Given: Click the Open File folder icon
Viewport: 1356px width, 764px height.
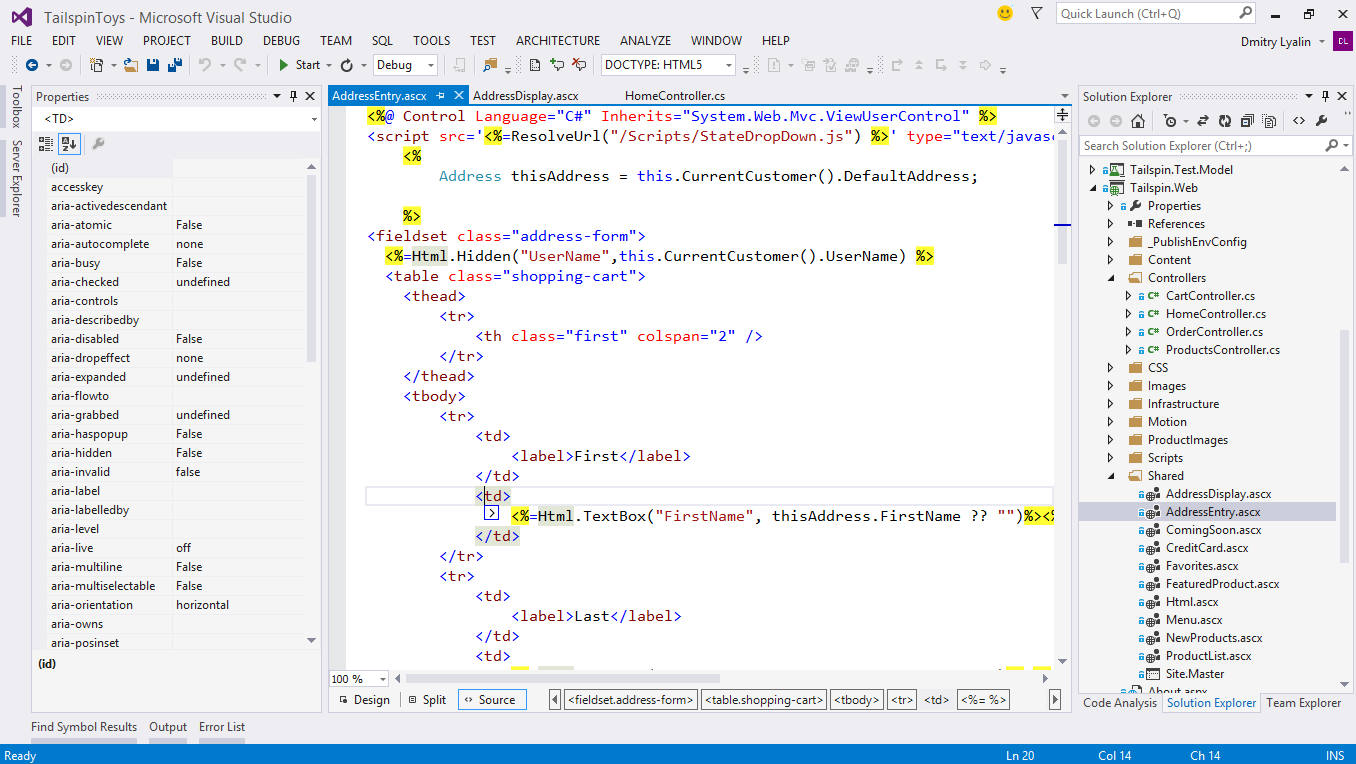Looking at the screenshot, I should (x=131, y=65).
